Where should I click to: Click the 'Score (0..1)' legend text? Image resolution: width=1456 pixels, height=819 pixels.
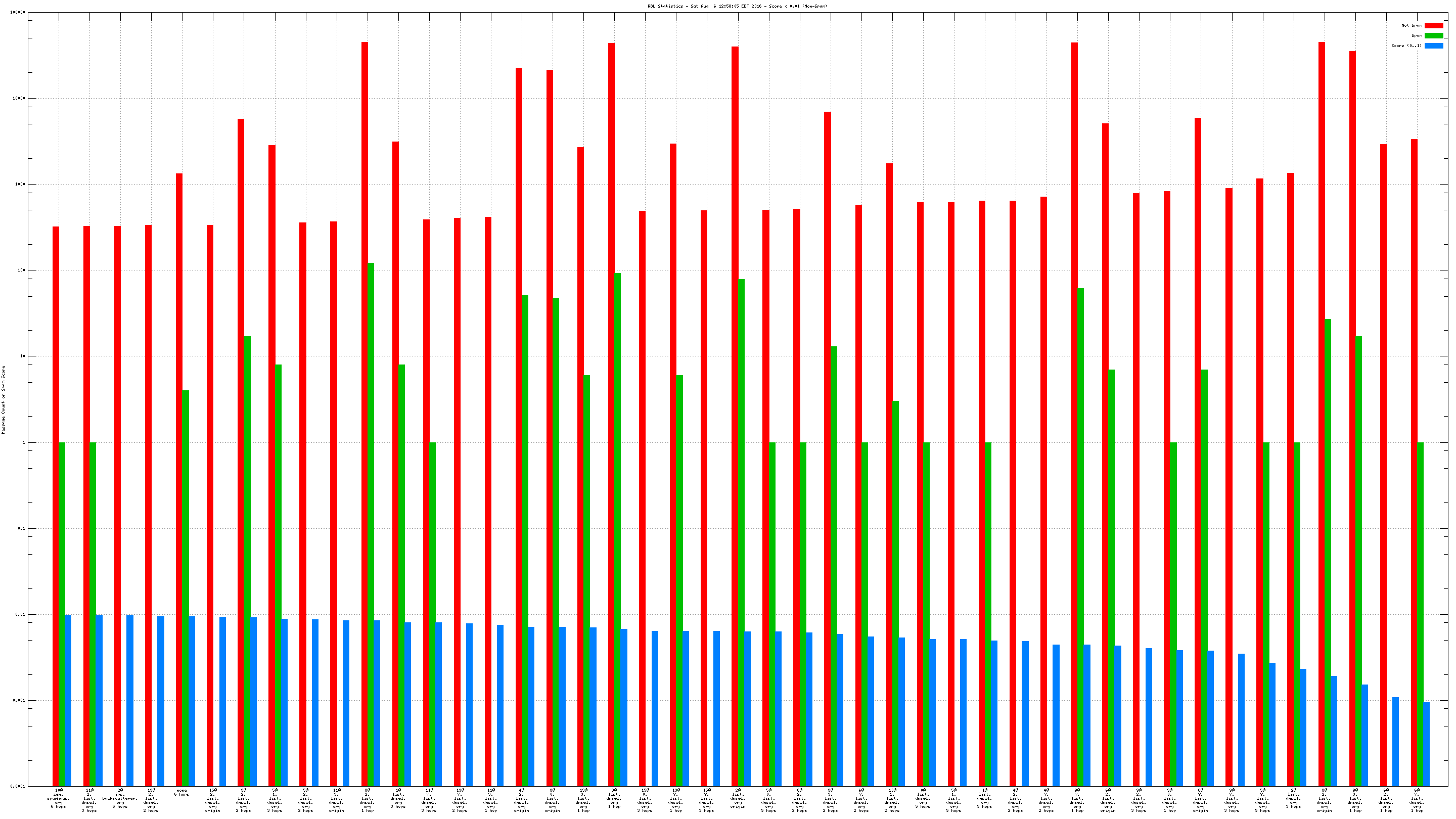pos(1406,46)
